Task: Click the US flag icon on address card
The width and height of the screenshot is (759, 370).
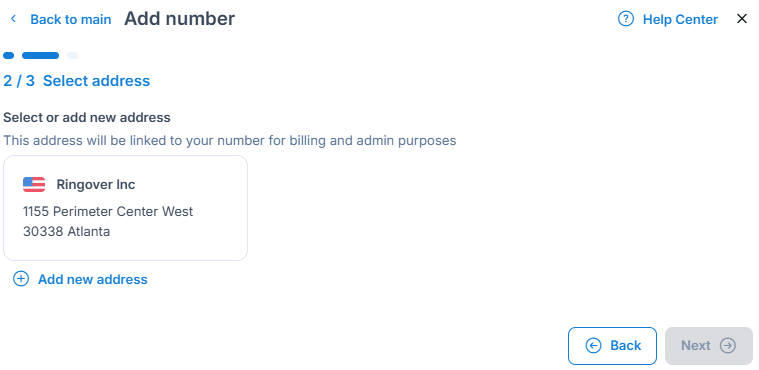Action: point(34,185)
